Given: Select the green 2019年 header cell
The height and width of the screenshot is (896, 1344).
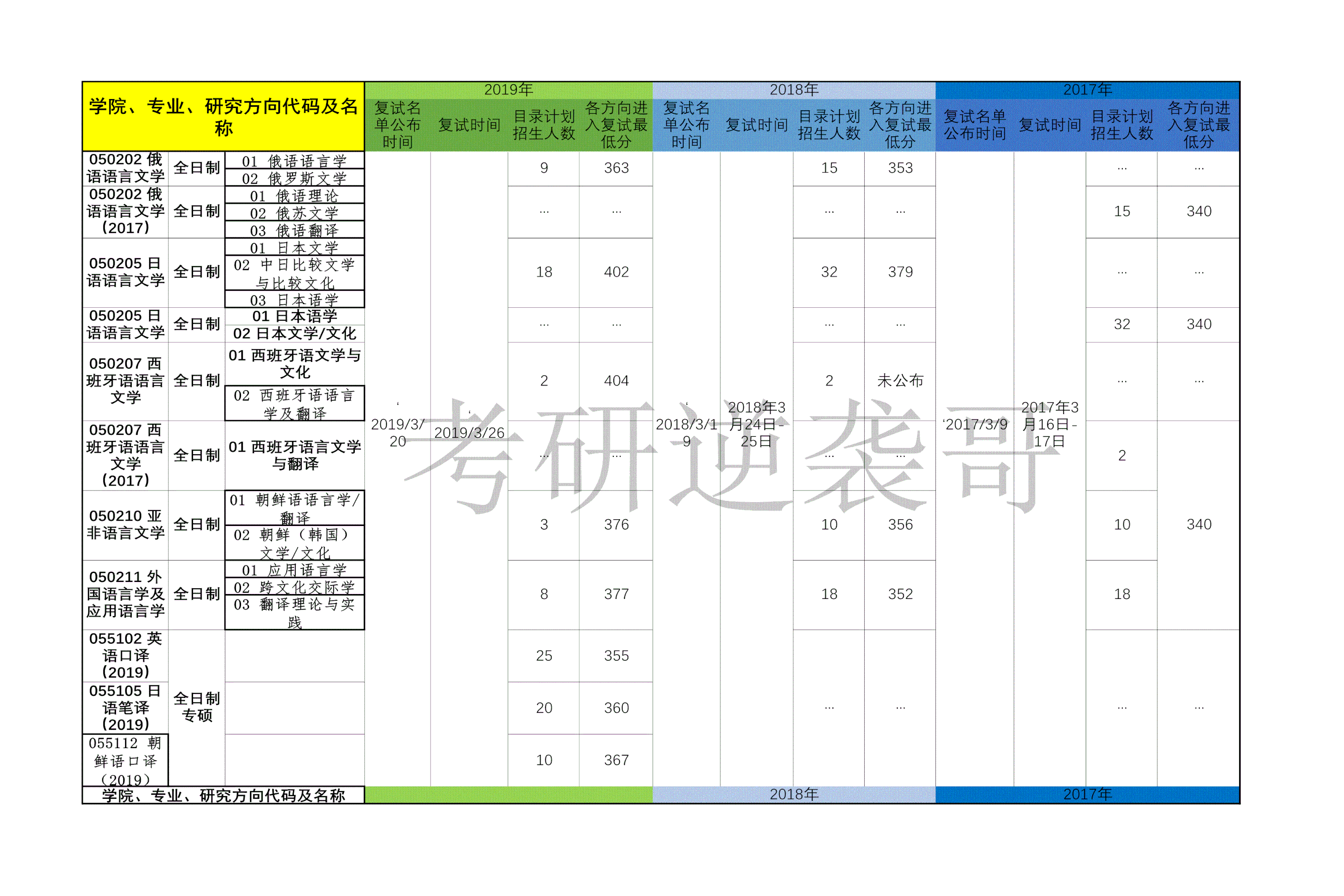Looking at the screenshot, I should click(508, 90).
